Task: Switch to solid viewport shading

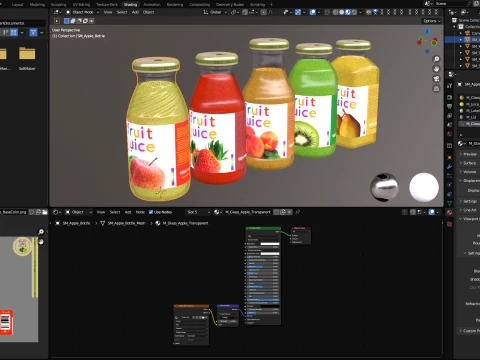Action: (x=342, y=12)
